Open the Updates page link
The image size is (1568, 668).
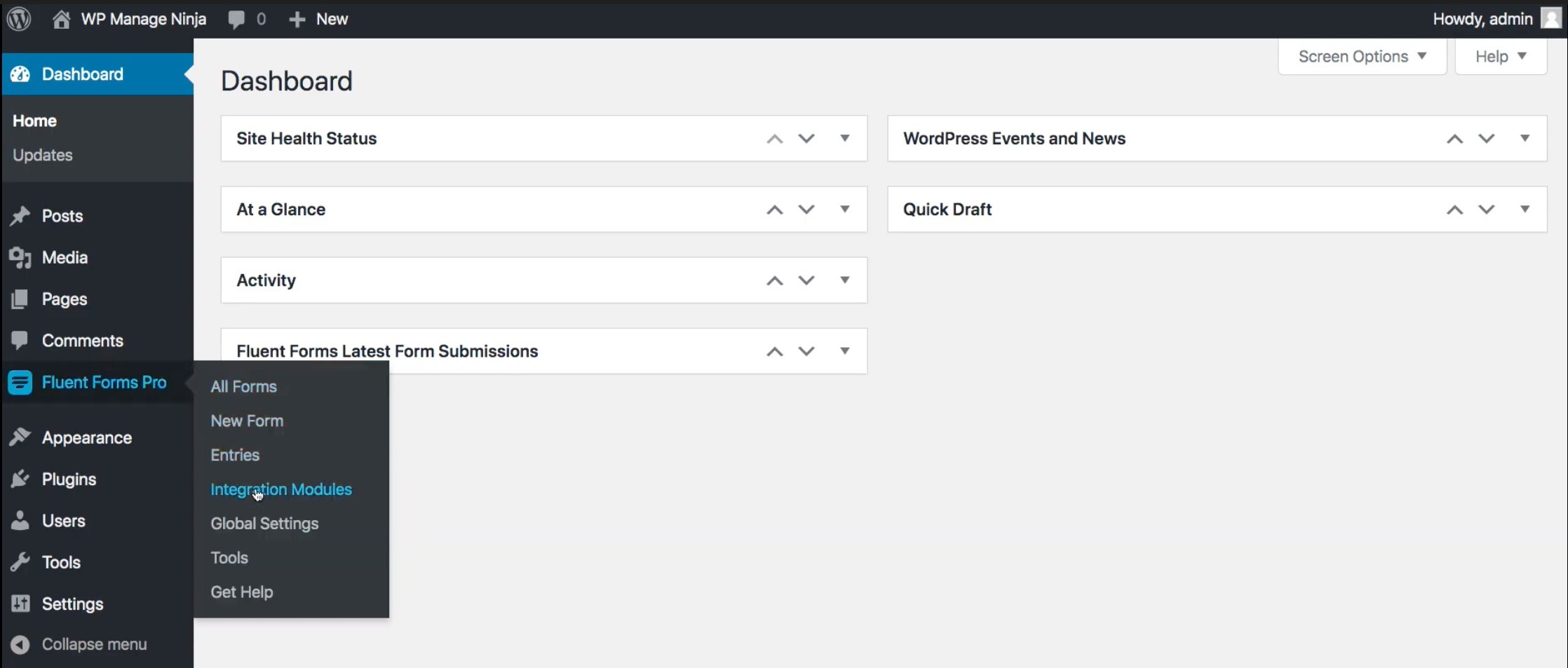(43, 155)
